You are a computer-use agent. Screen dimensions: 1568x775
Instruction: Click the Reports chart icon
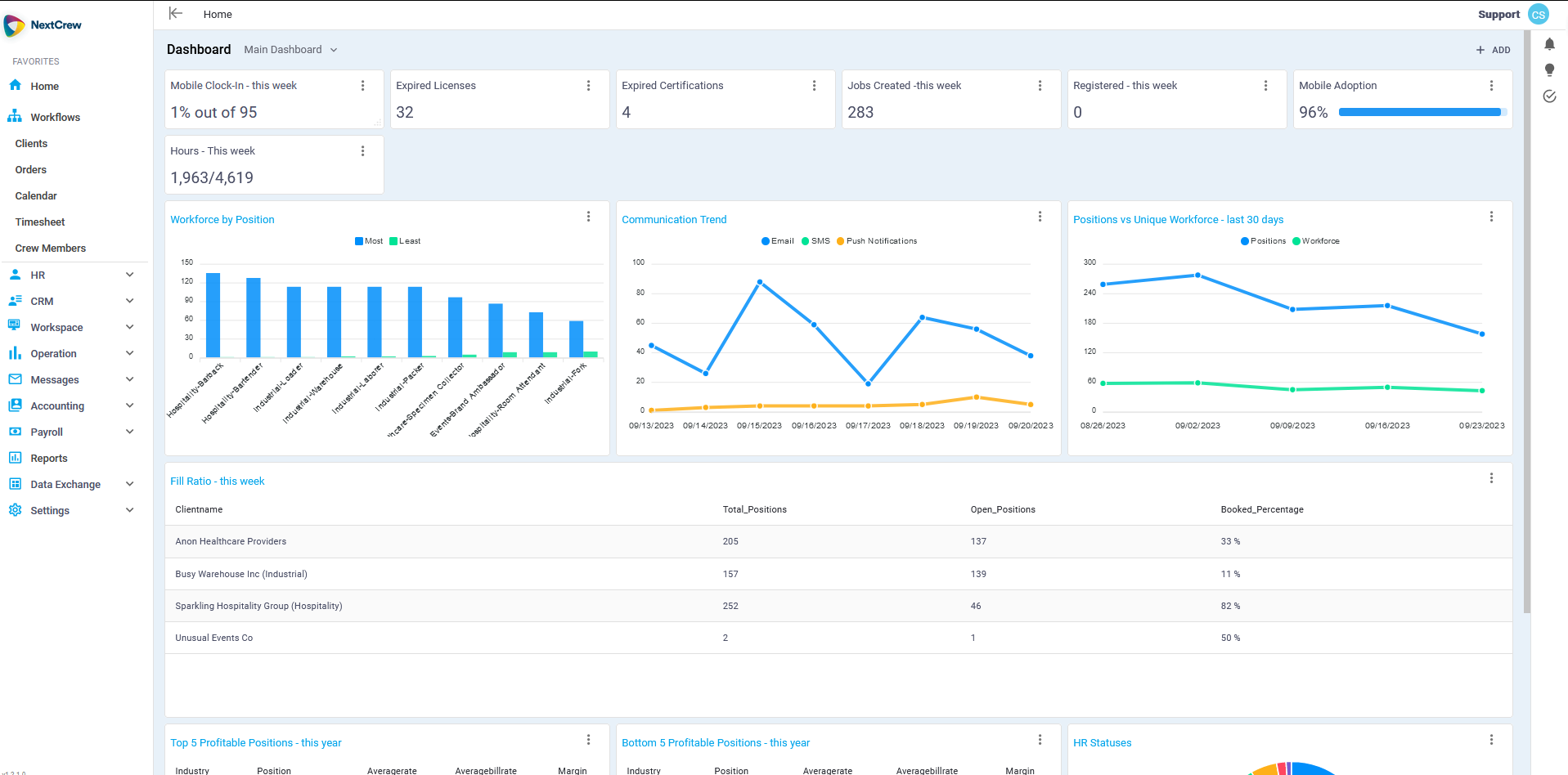click(15, 458)
